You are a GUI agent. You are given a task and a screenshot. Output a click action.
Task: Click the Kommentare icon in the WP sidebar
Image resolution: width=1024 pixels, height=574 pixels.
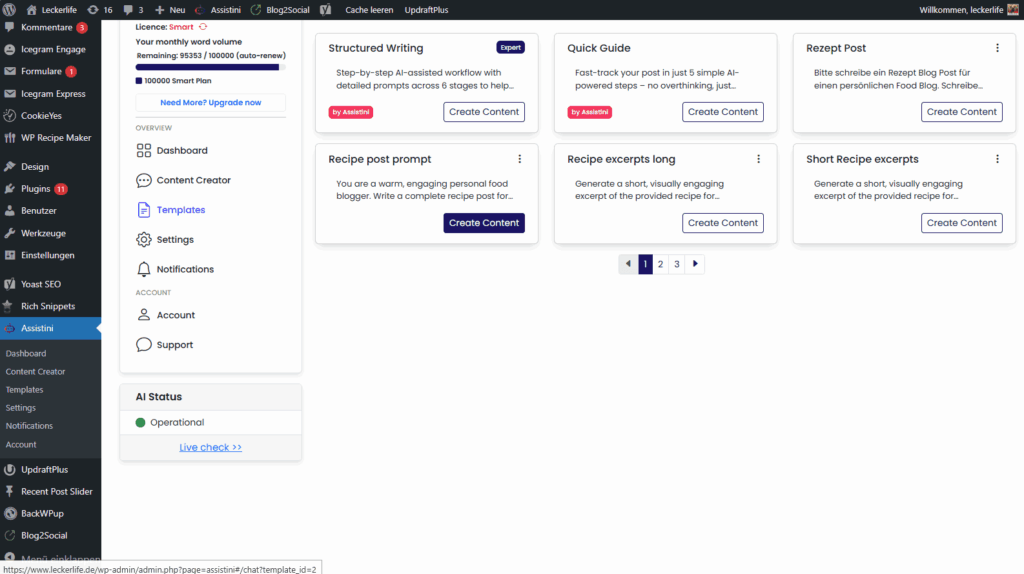click(10, 27)
